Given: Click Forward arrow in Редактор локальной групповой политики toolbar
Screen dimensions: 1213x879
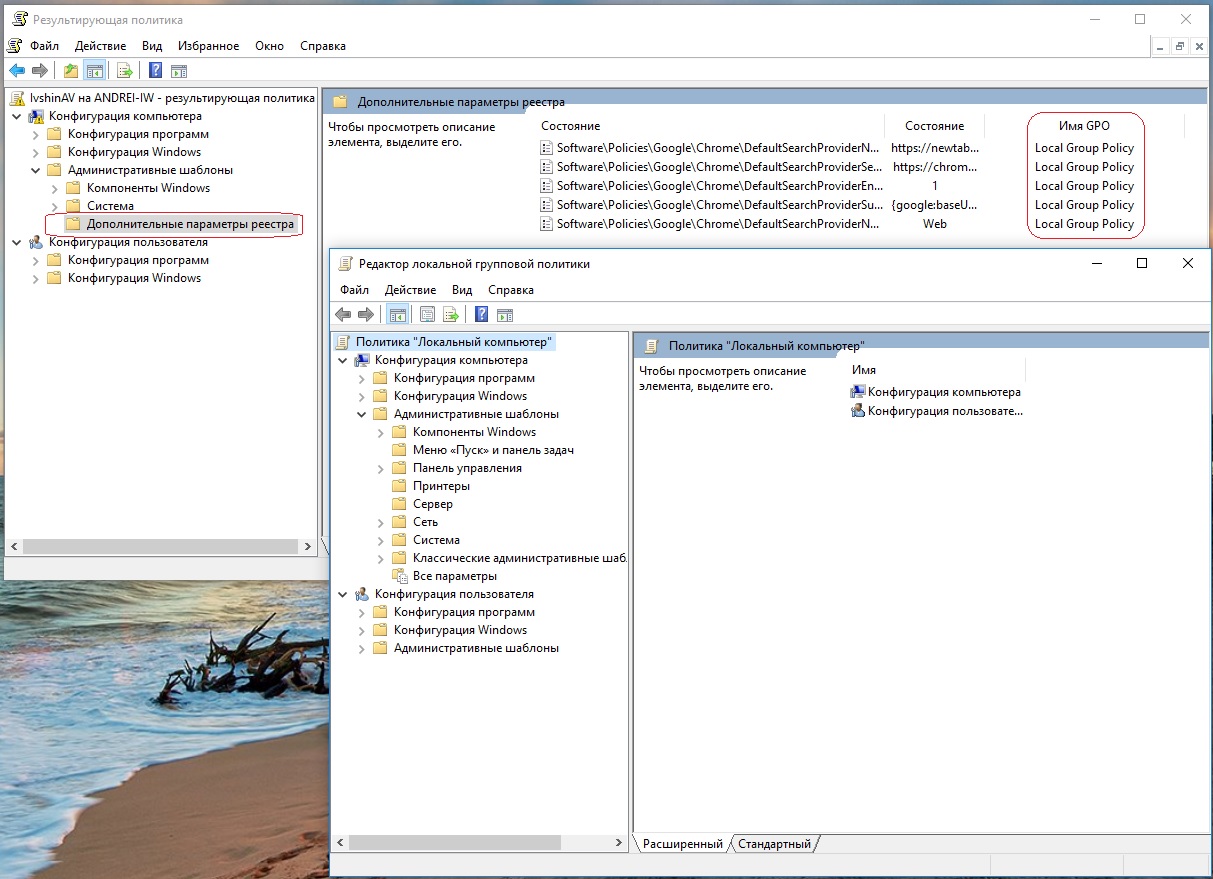Looking at the screenshot, I should coord(366,315).
